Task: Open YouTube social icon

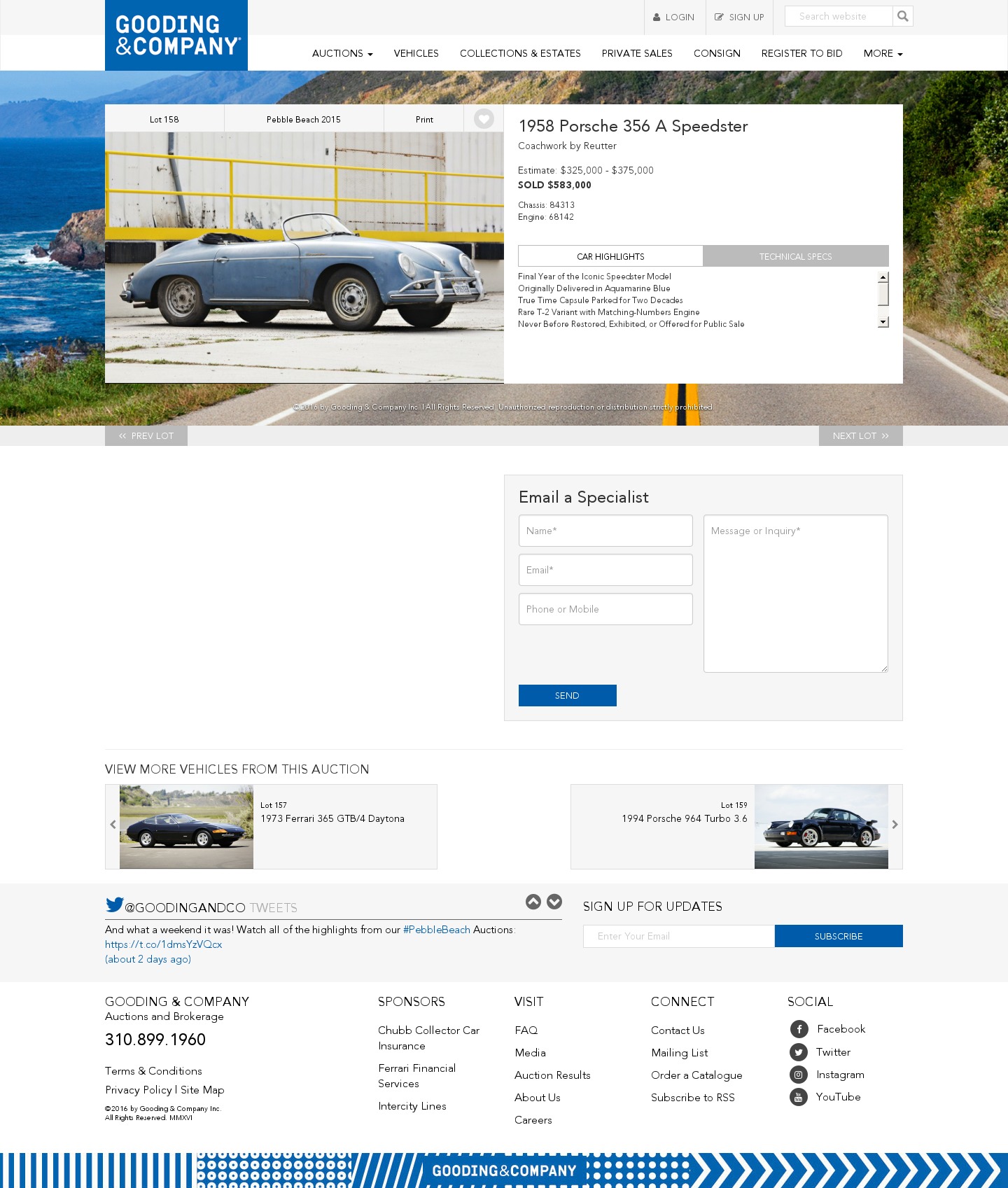Action: [799, 1097]
